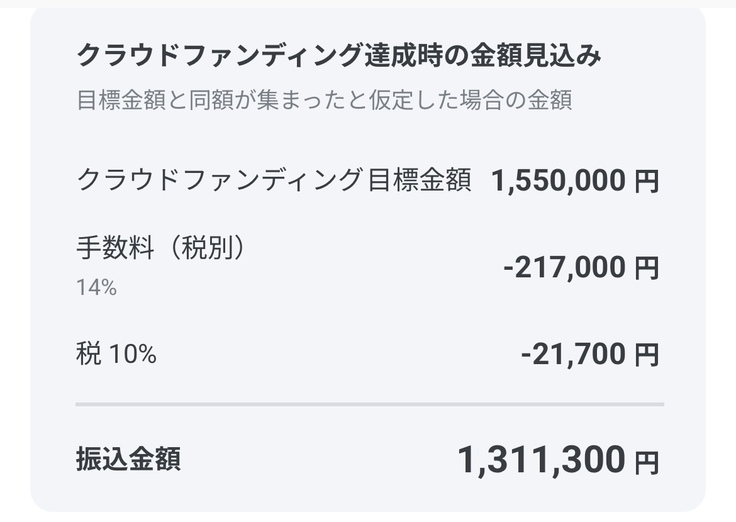Click the -21,700 tax amount number

pos(574,354)
